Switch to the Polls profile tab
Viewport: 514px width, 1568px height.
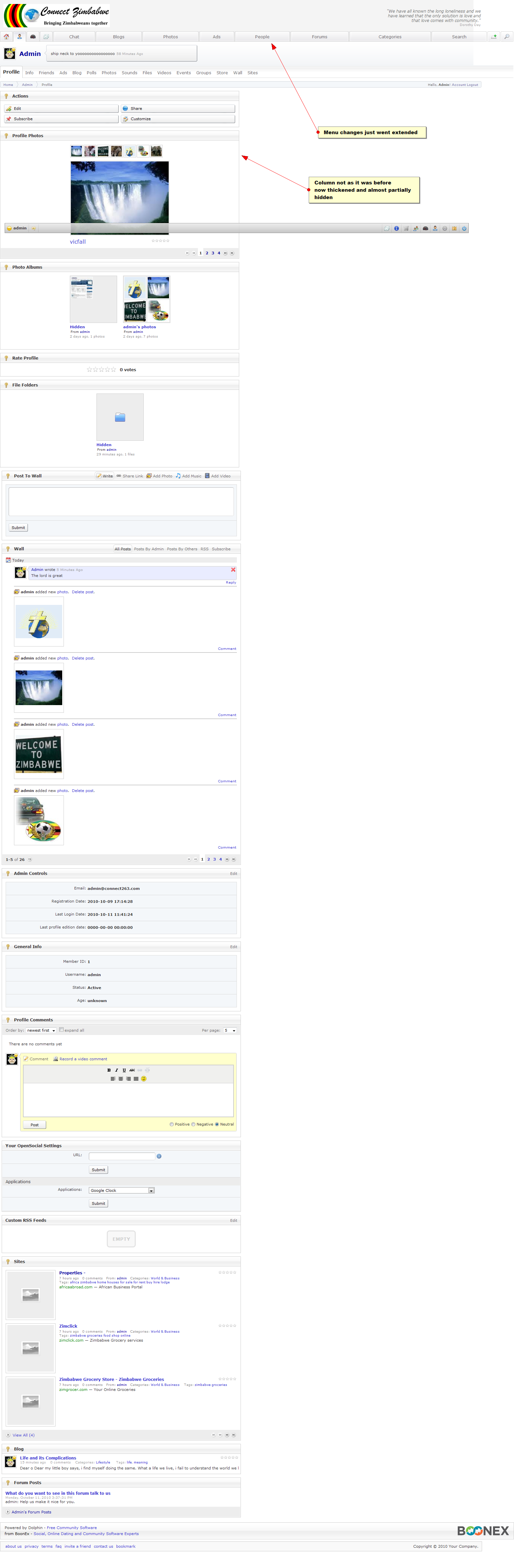(x=91, y=73)
